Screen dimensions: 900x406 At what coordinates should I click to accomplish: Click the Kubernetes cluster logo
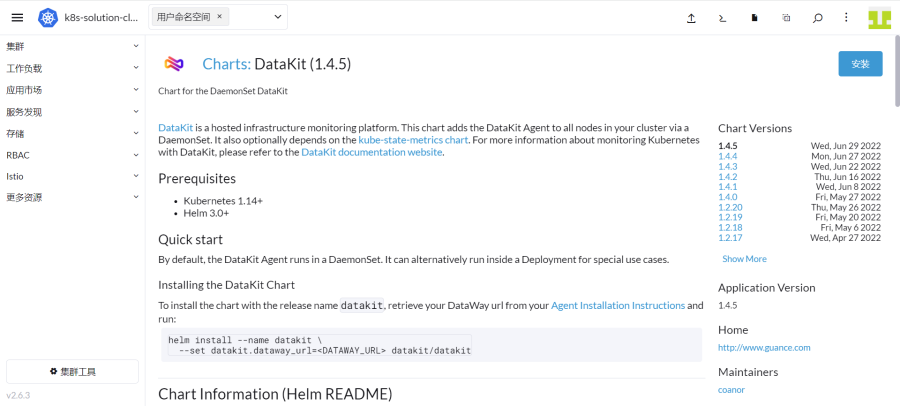tap(48, 18)
